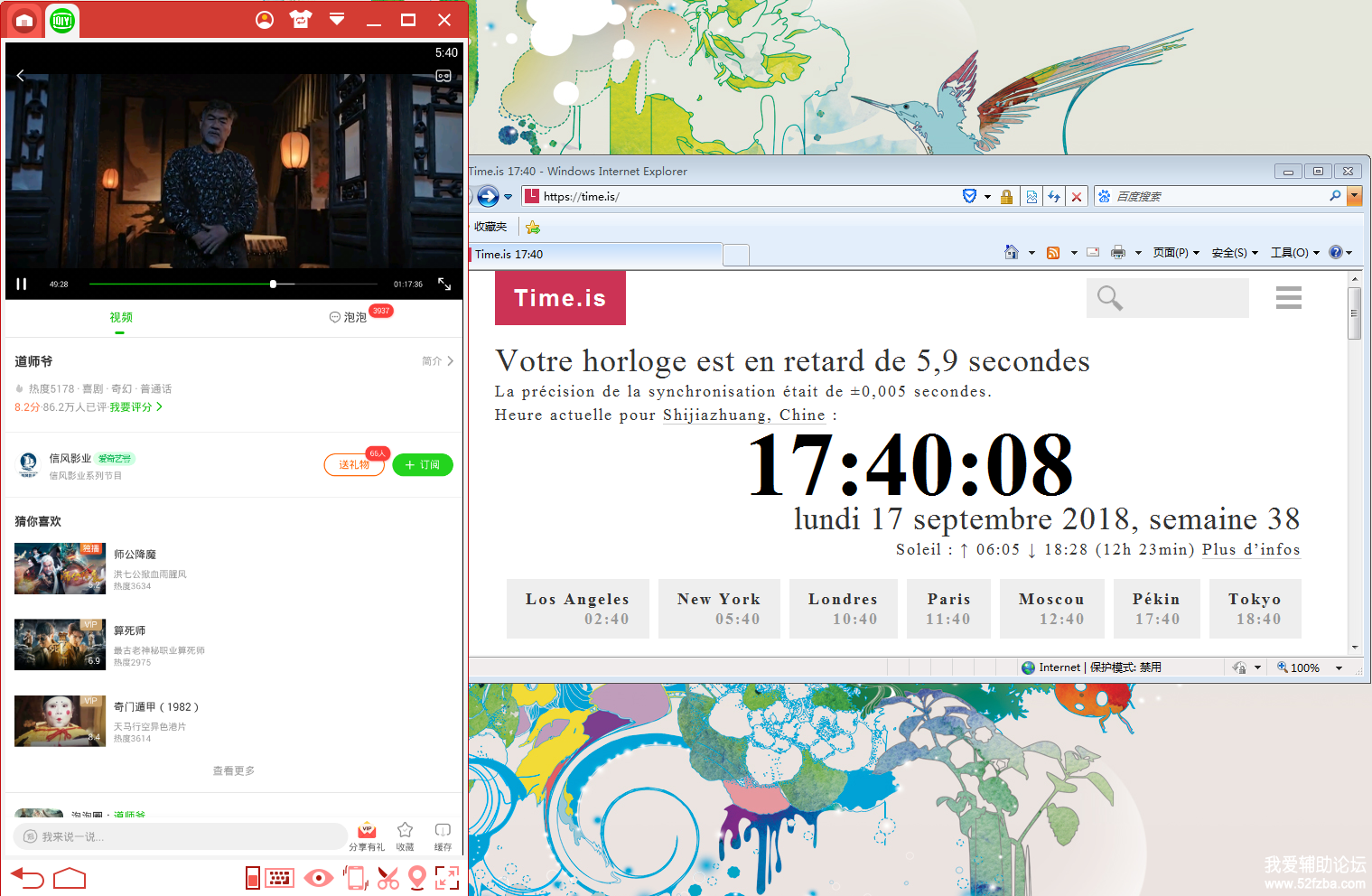Subscribe with the 订阅 button
This screenshot has height=896, width=1372.
[x=423, y=464]
